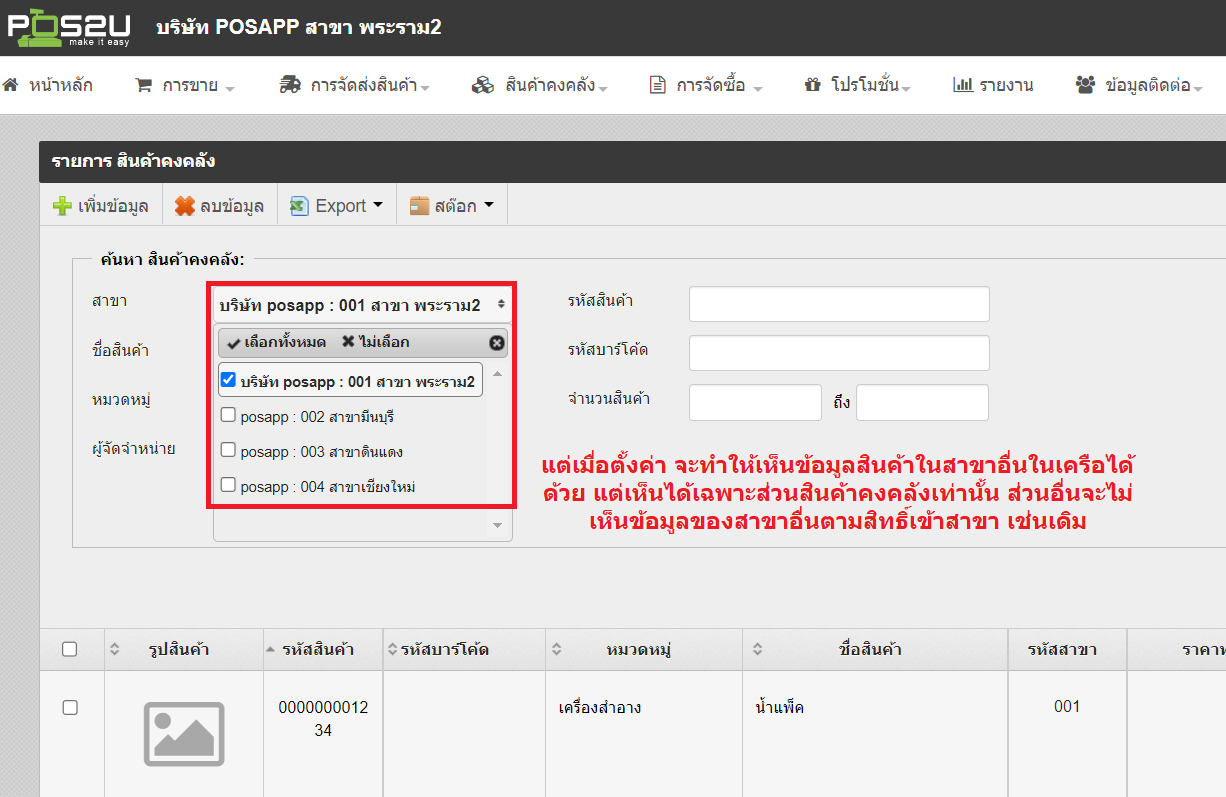Click the จำนวนสินค้า minimum quantity field
1226x797 pixels.
pyautogui.click(x=755, y=402)
